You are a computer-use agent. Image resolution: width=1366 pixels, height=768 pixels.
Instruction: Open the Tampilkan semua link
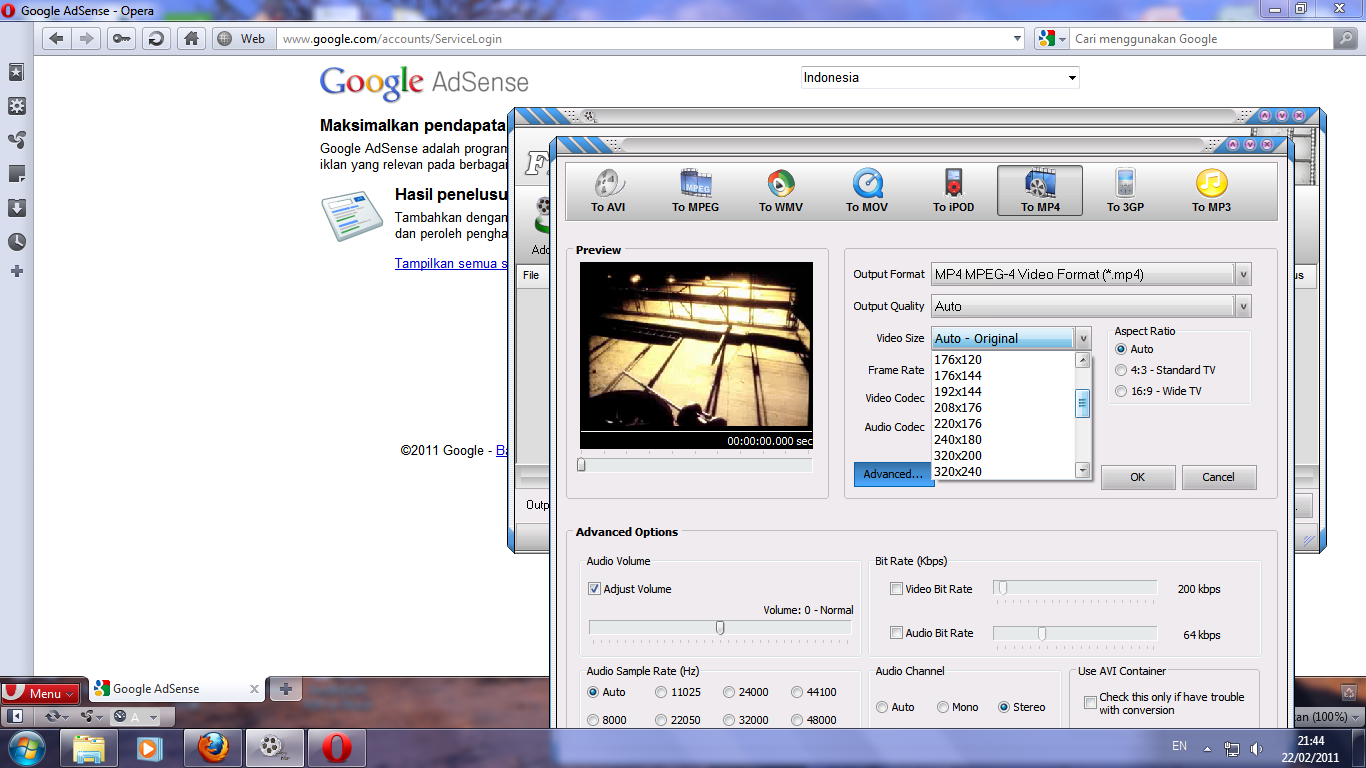pos(452,264)
